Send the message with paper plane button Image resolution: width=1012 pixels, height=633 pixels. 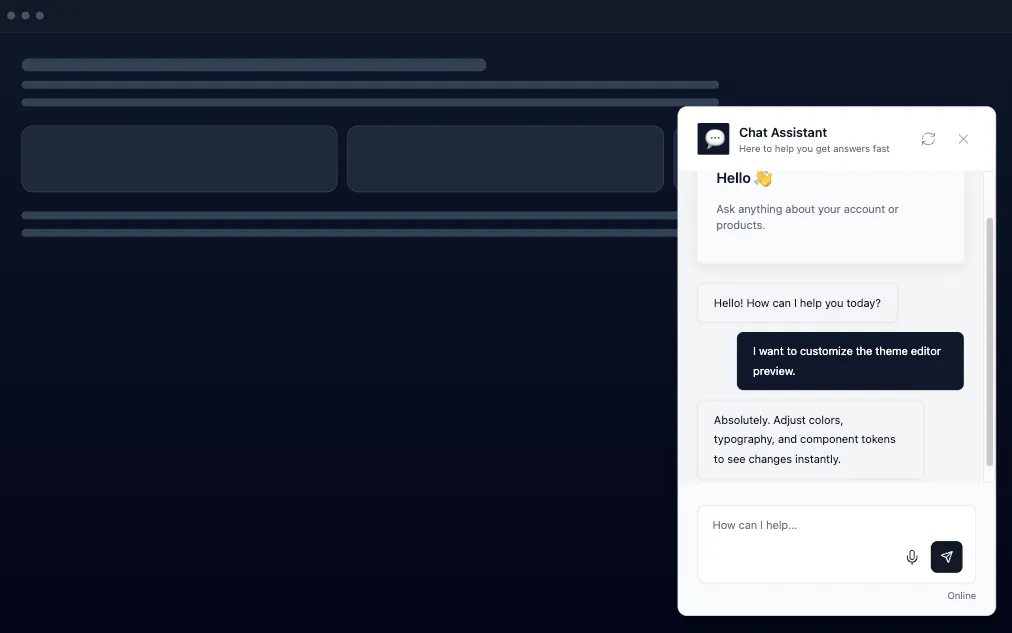946,557
